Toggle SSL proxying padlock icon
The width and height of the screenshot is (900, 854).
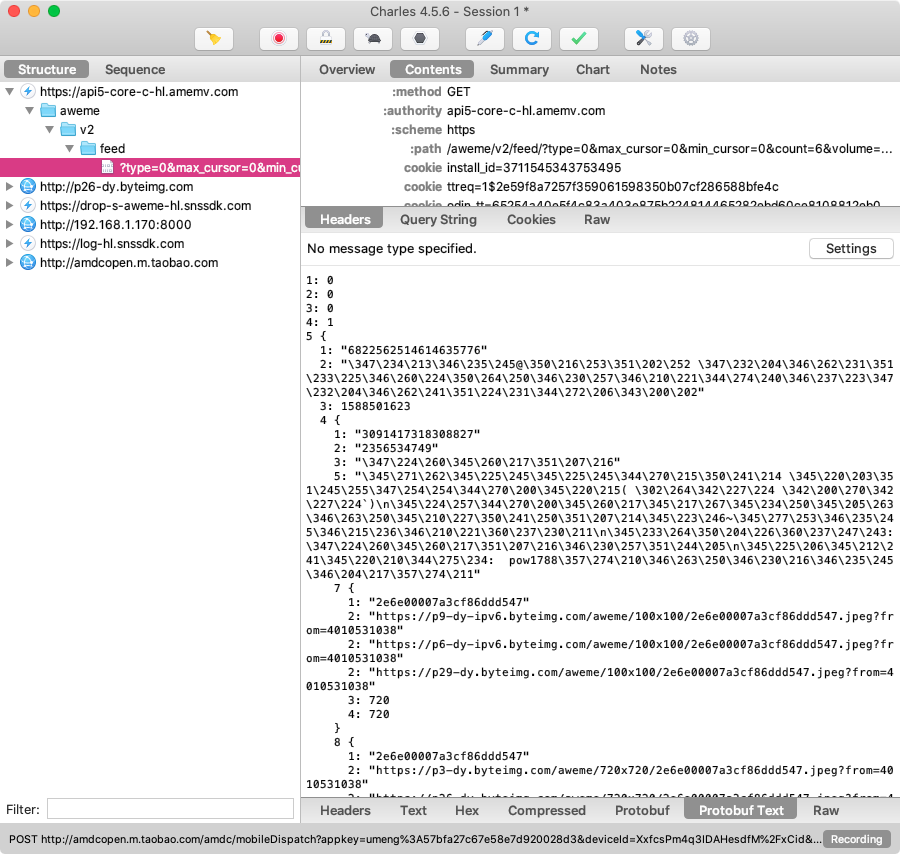(326, 38)
